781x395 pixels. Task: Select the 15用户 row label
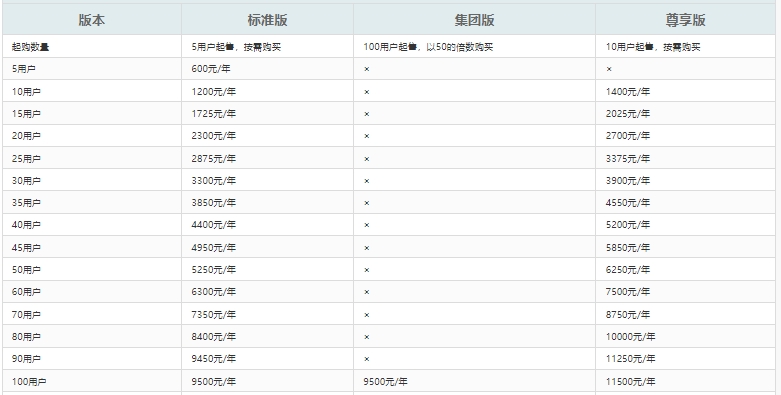(26, 114)
